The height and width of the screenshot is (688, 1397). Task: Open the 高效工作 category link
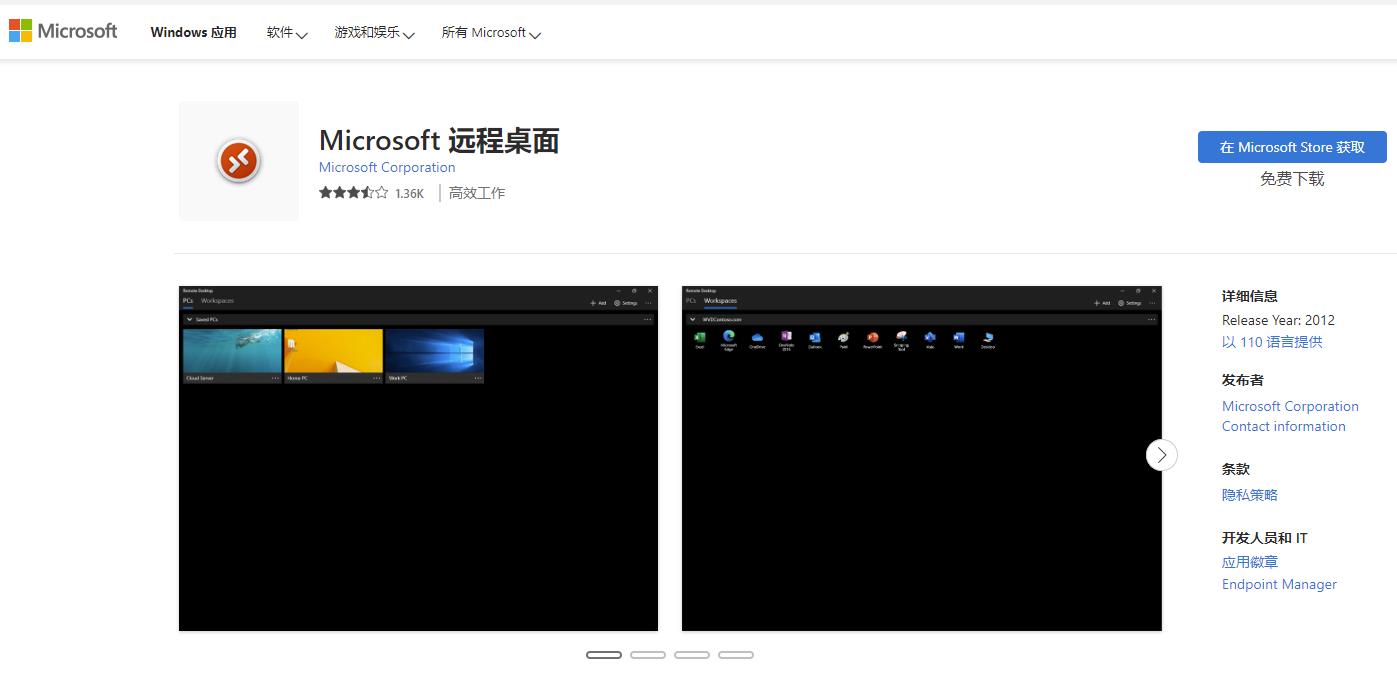pyautogui.click(x=477, y=193)
